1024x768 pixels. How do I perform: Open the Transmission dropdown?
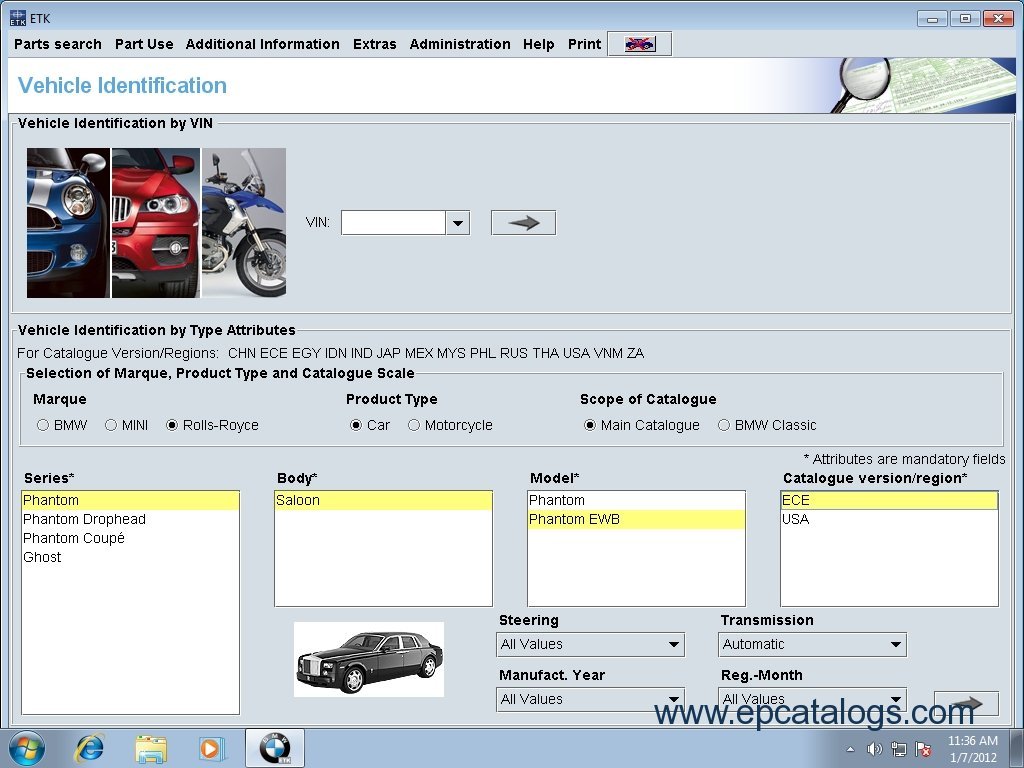tap(812, 645)
